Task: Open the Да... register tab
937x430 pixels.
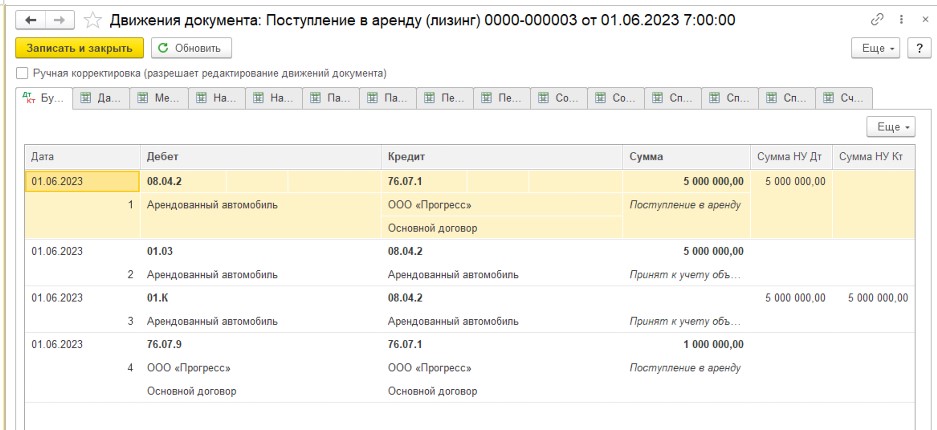Action: [102, 99]
